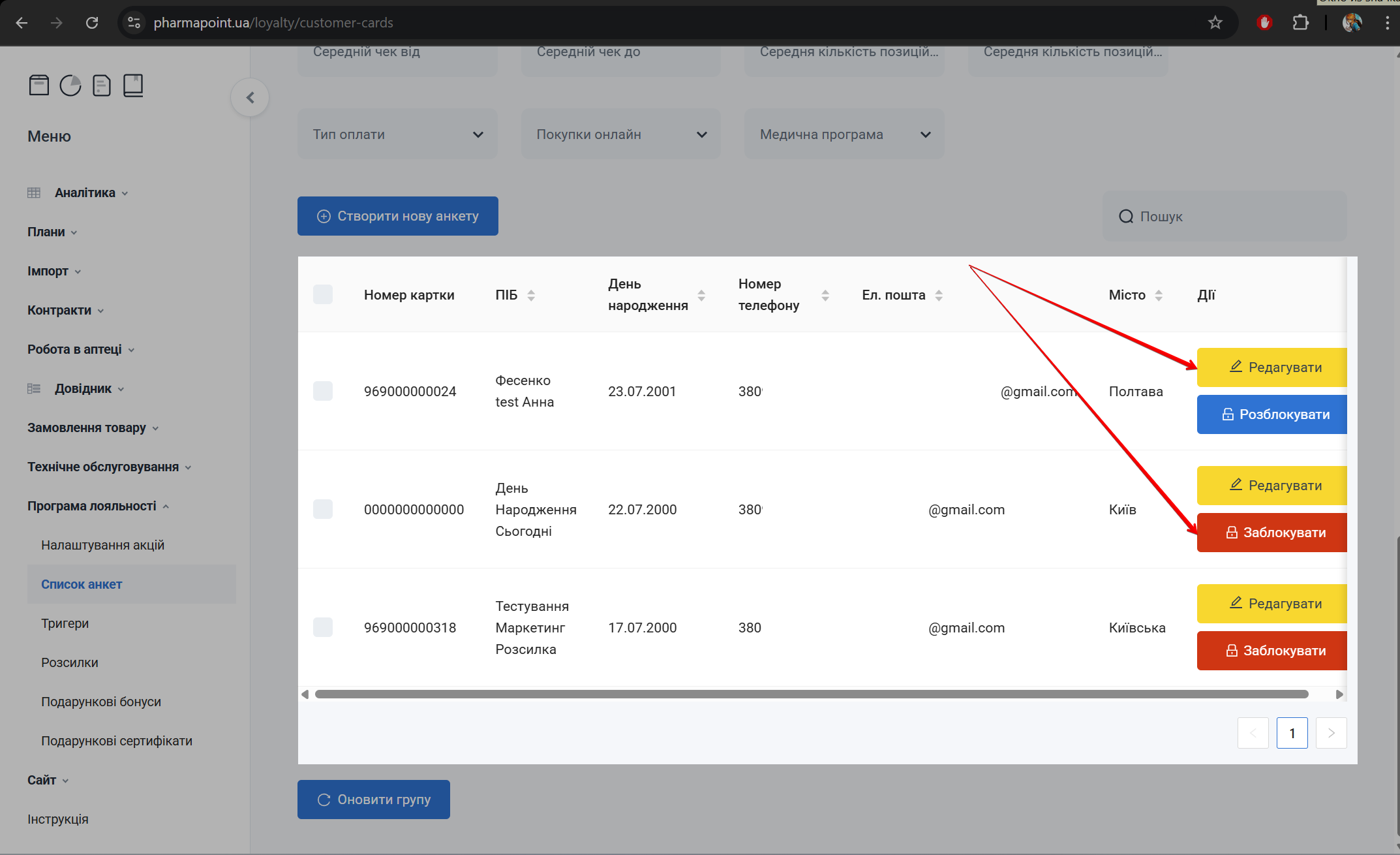Open the document icon in sidebar
Image resolution: width=1400 pixels, height=855 pixels.
click(x=102, y=85)
